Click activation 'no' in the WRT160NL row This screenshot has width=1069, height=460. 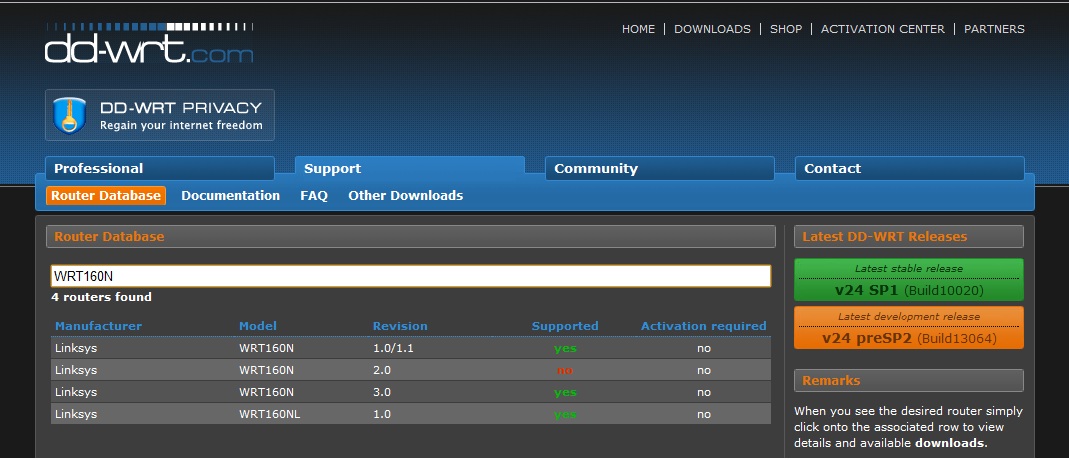(x=704, y=414)
